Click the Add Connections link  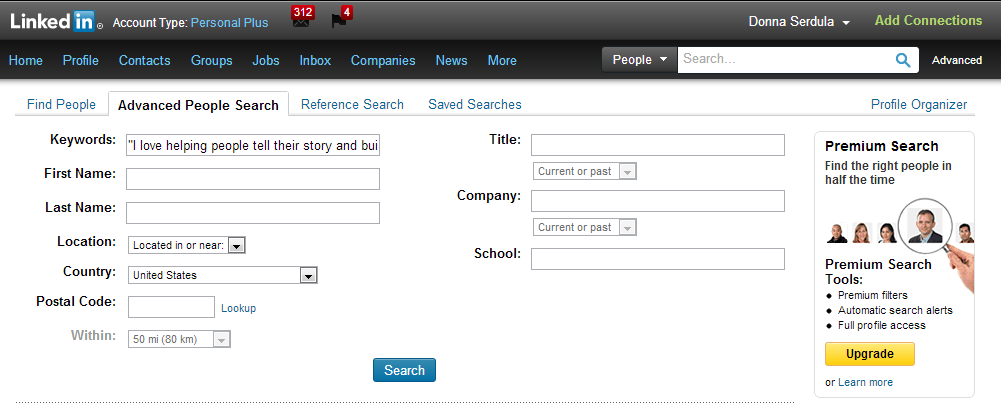928,21
